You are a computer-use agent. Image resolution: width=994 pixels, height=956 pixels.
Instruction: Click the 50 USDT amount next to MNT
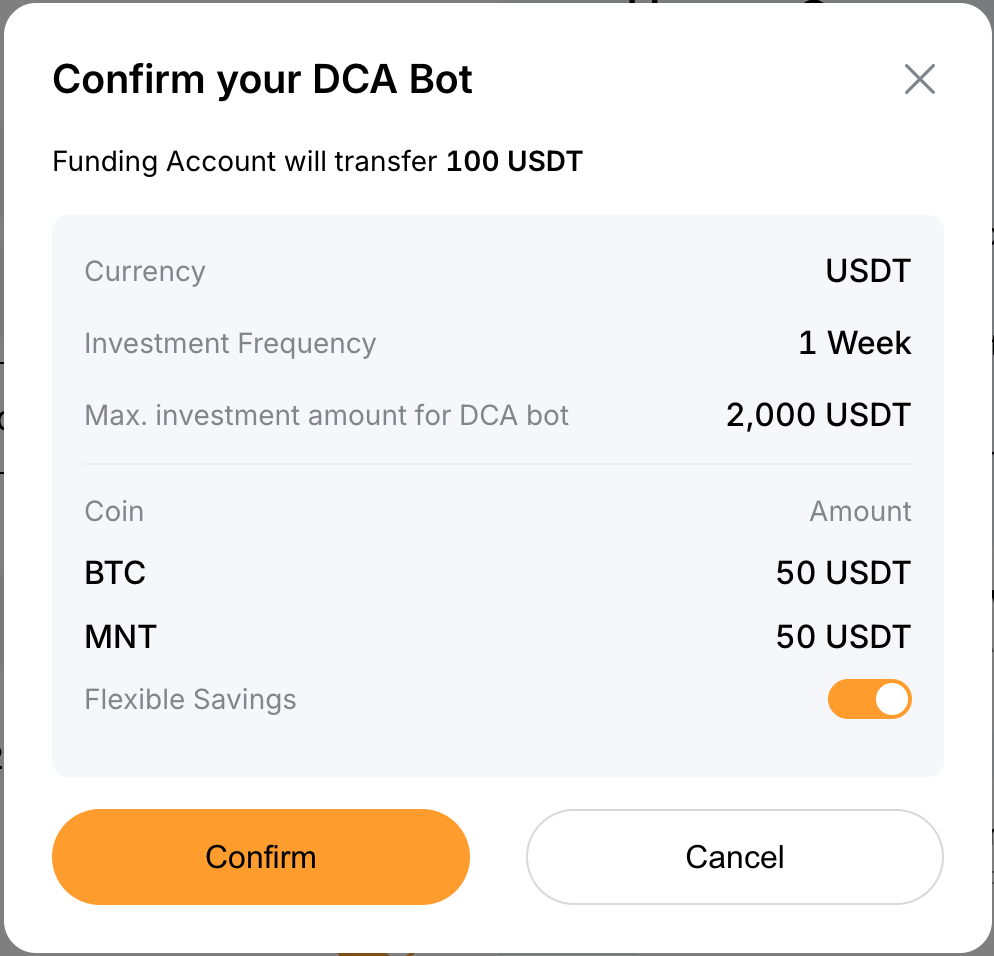click(x=842, y=637)
